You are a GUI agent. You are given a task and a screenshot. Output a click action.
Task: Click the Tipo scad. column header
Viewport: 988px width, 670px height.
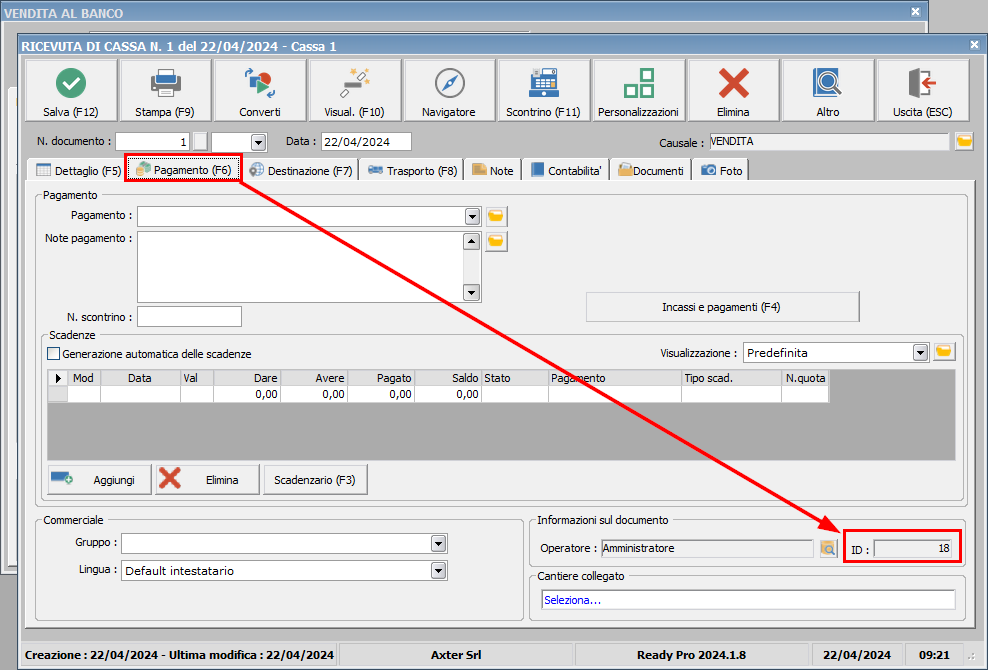[732, 378]
